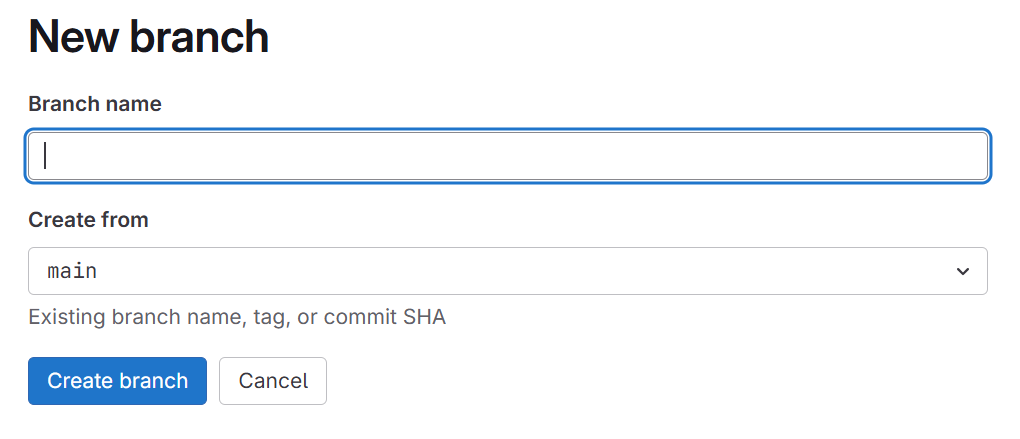This screenshot has height=439, width=1020.
Task: Choose the white Cancel button
Action: (x=273, y=380)
